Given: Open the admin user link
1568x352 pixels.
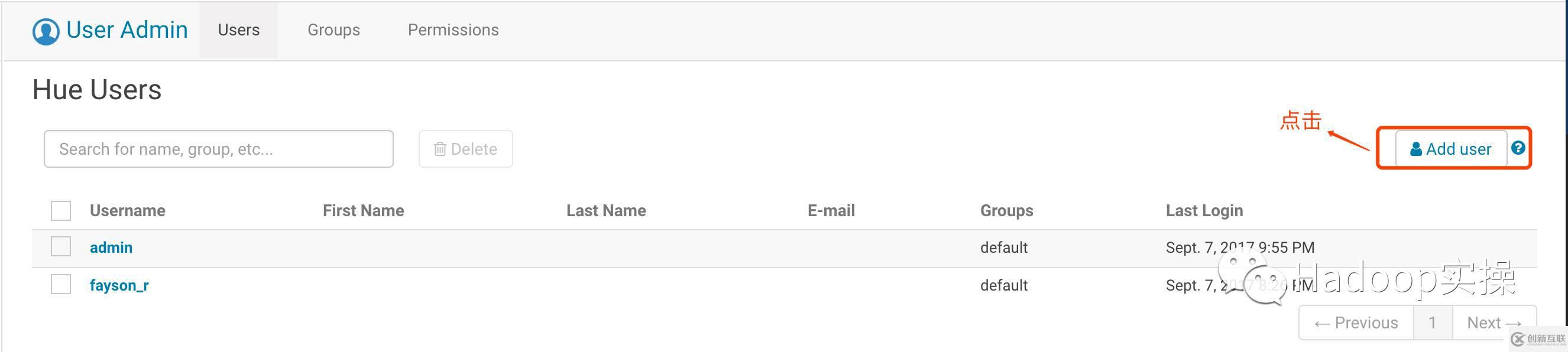Looking at the screenshot, I should pyautogui.click(x=111, y=247).
